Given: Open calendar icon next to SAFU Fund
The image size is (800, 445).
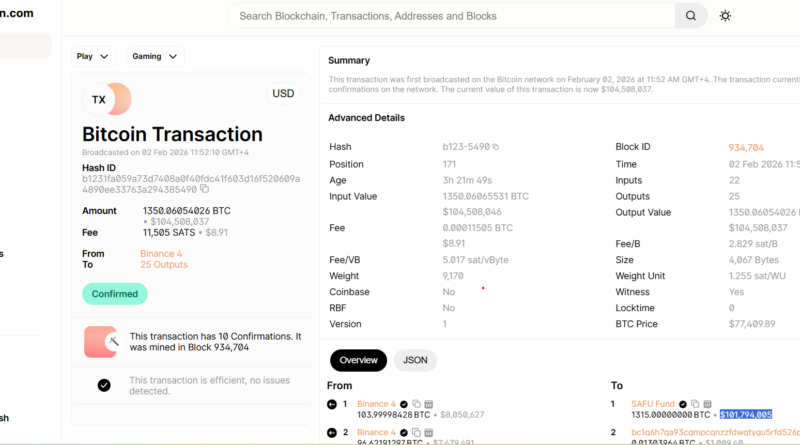Looking at the screenshot, I should tap(707, 404).
